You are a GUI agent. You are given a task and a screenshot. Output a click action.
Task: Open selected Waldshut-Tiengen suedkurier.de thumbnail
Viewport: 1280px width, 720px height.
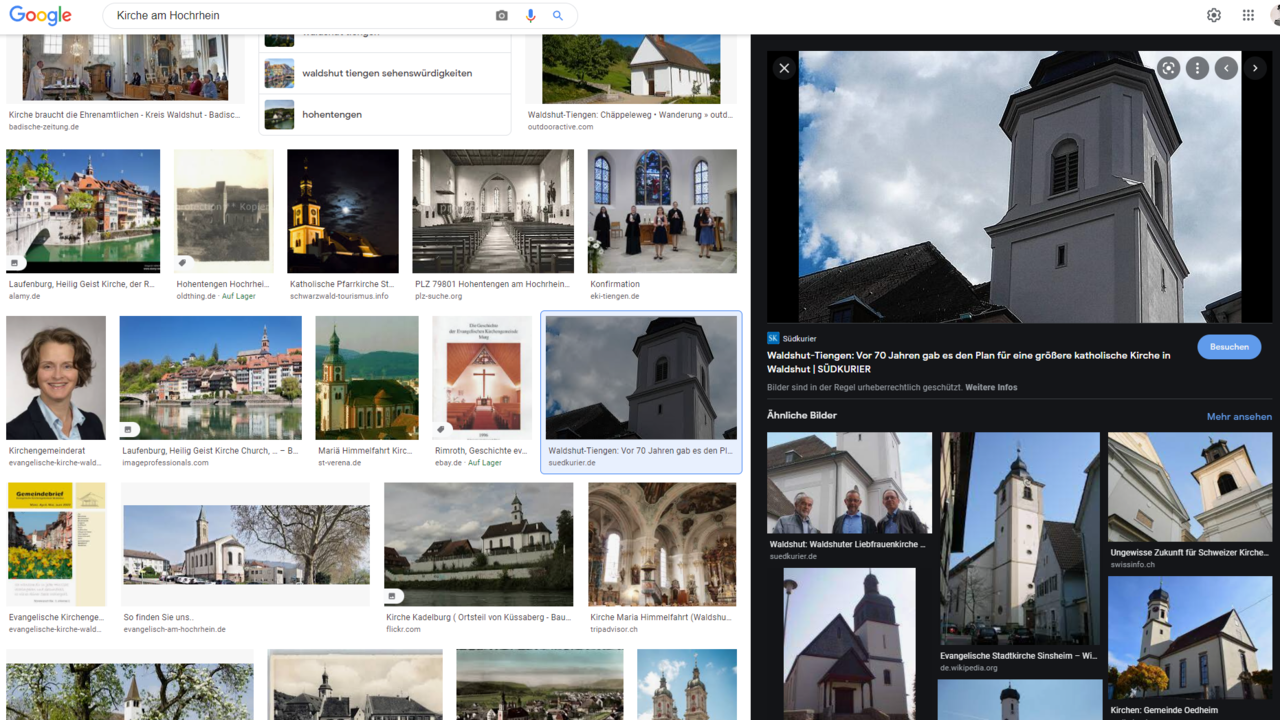click(641, 378)
